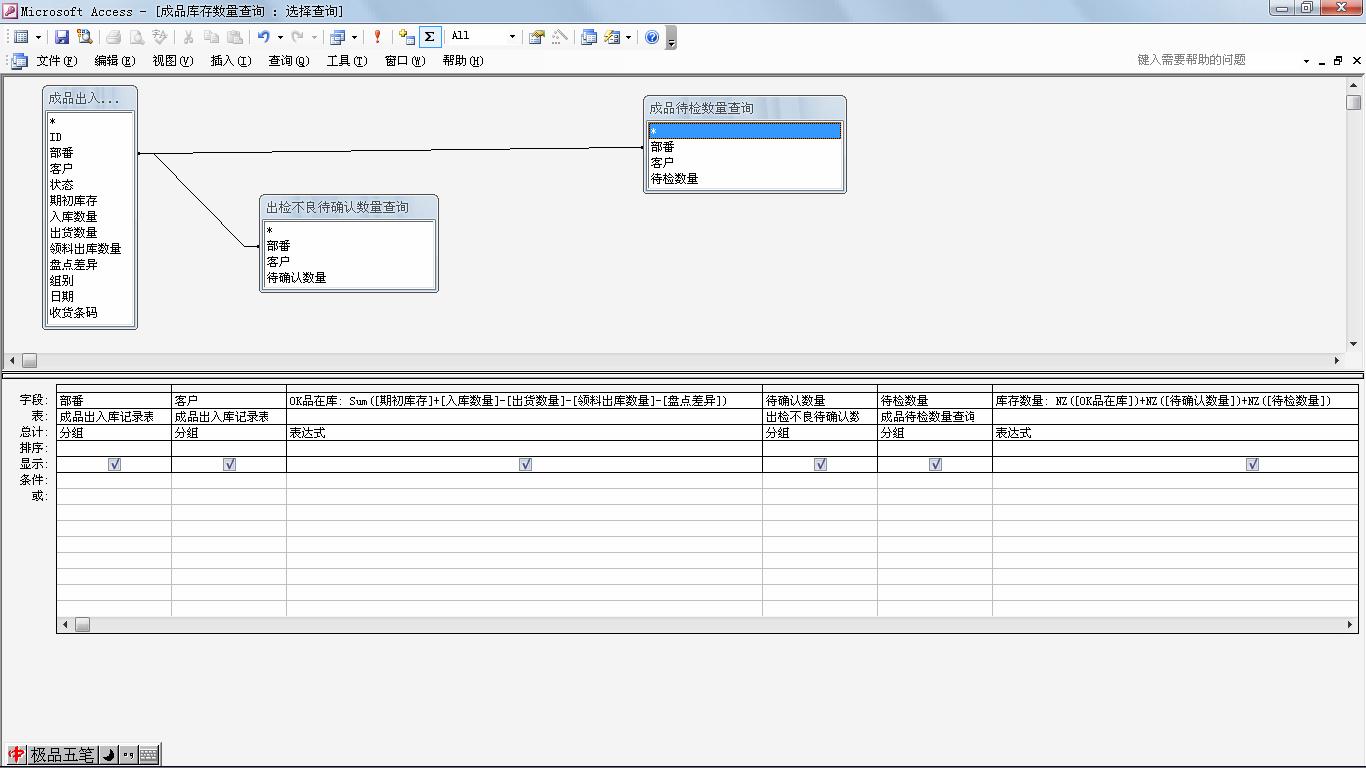The image size is (1366, 768).
Task: Open the View button dropdown arrow
Action: click(x=38, y=37)
